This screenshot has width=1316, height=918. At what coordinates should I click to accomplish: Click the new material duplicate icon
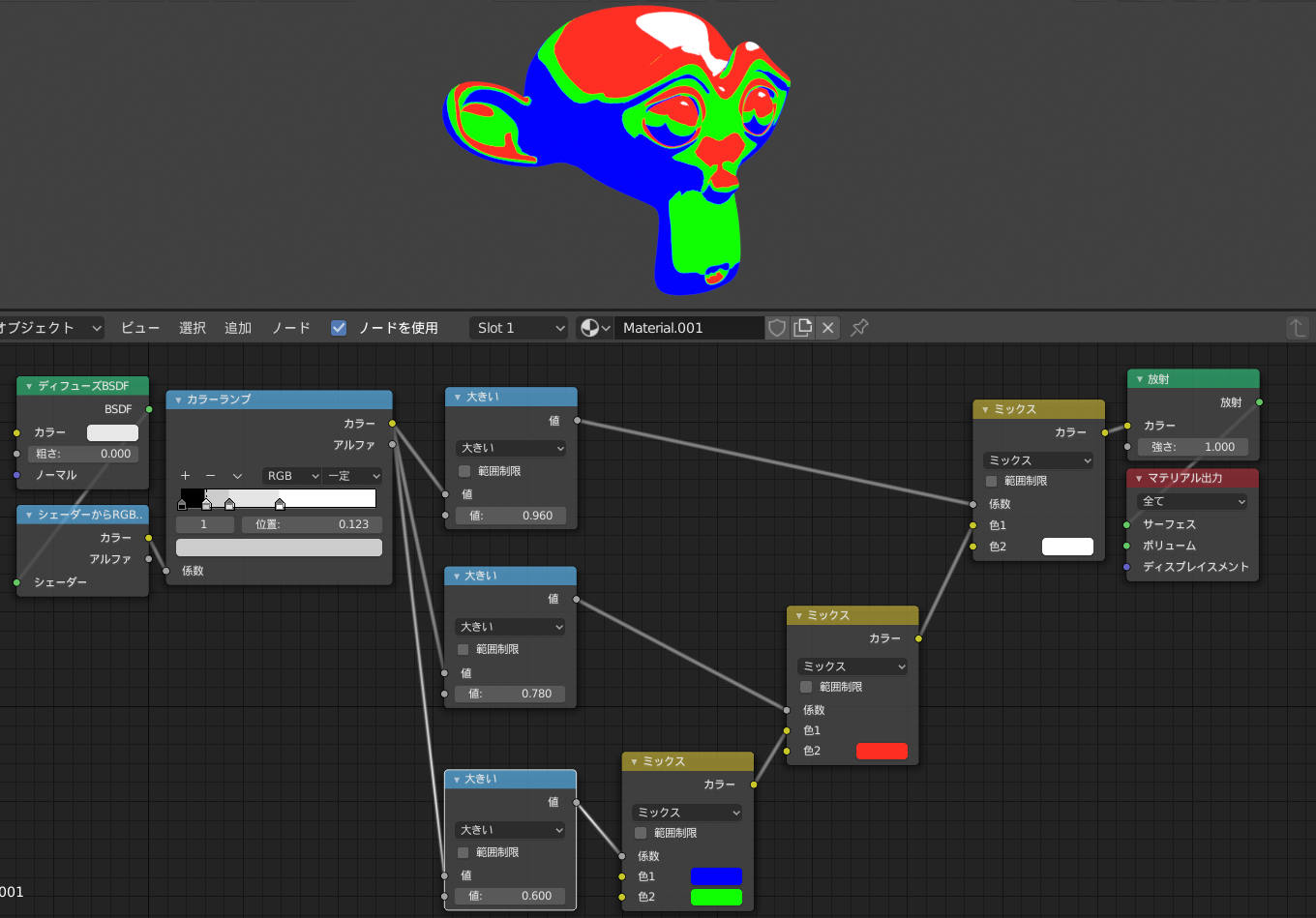click(802, 328)
